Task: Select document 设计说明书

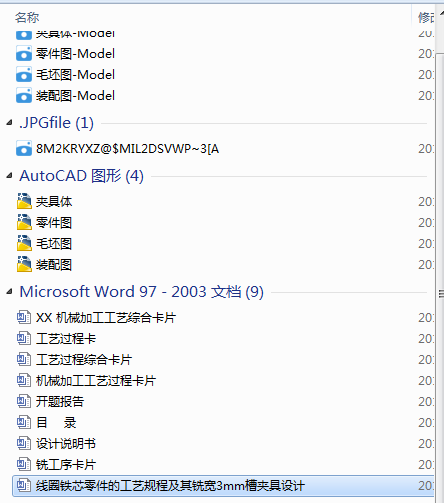Action: (66, 443)
